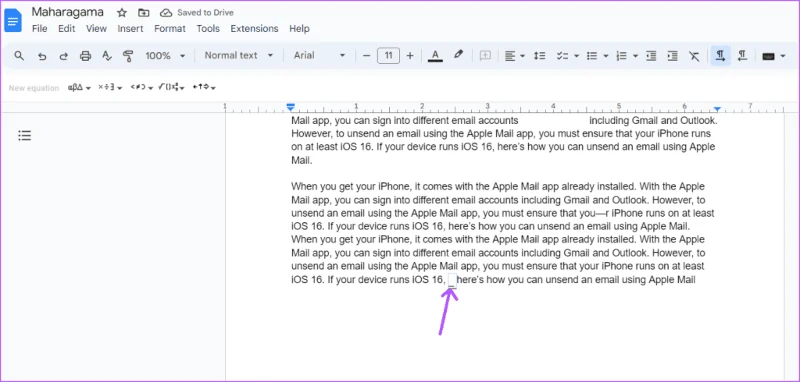Expand the numbered list options arrow
The width and height of the screenshot is (800, 382).
click(x=635, y=56)
